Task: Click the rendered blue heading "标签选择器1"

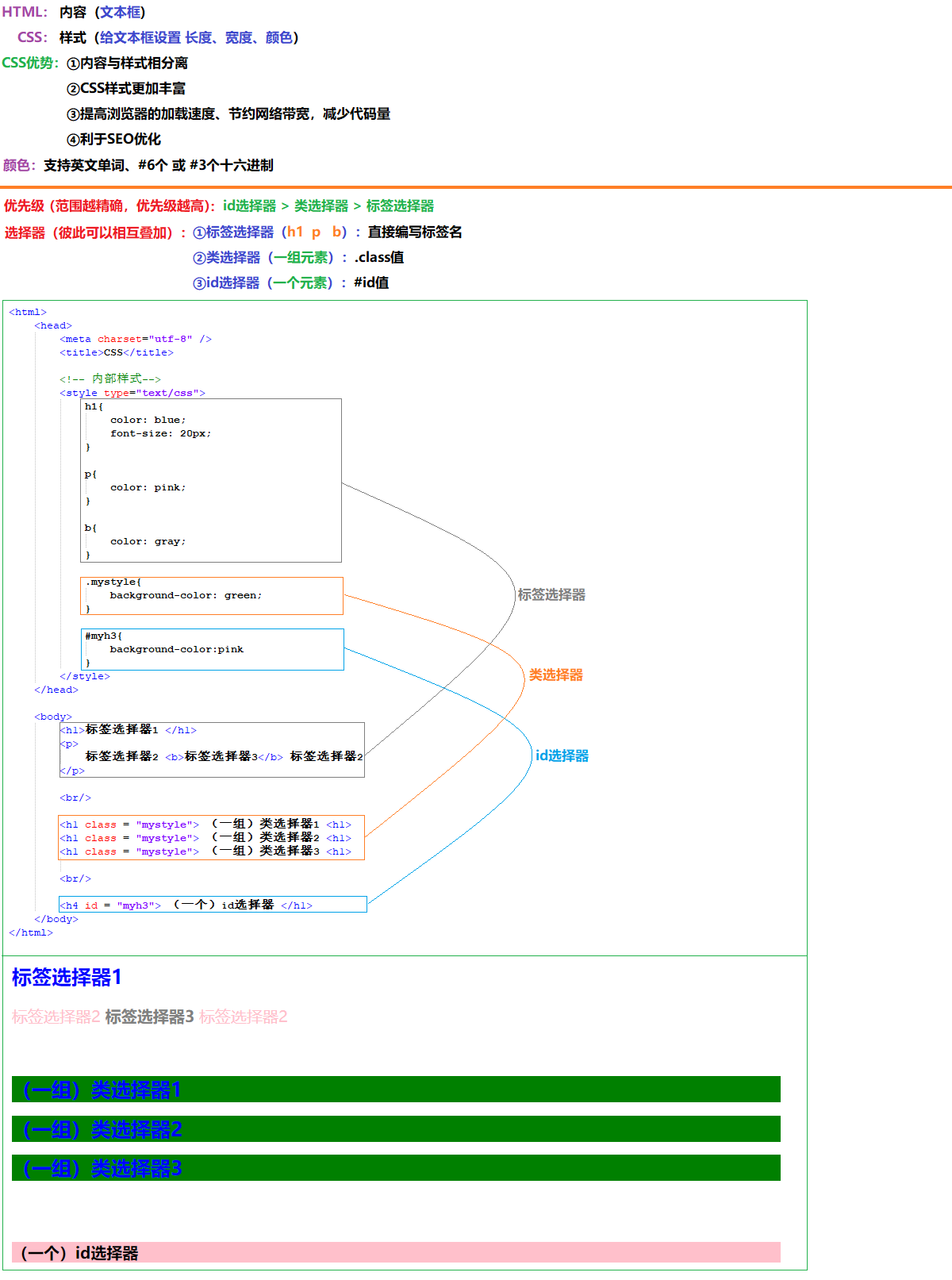Action: click(67, 978)
